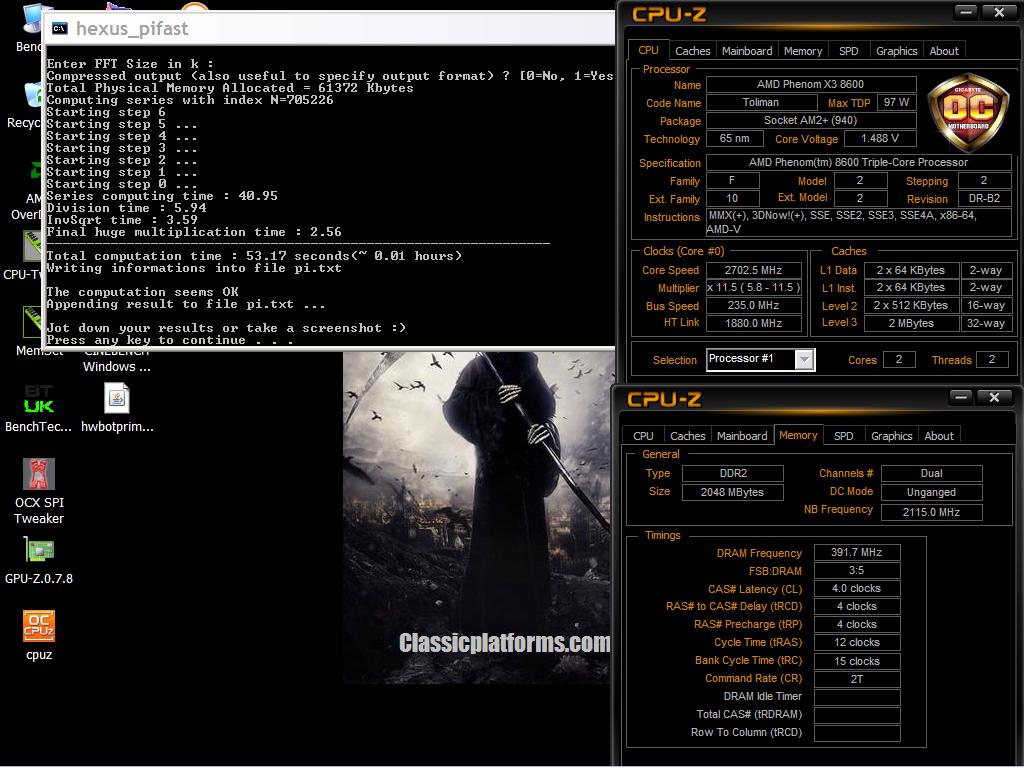
Task: Select Memory tab in lower CPU-Z
Action: click(x=797, y=435)
